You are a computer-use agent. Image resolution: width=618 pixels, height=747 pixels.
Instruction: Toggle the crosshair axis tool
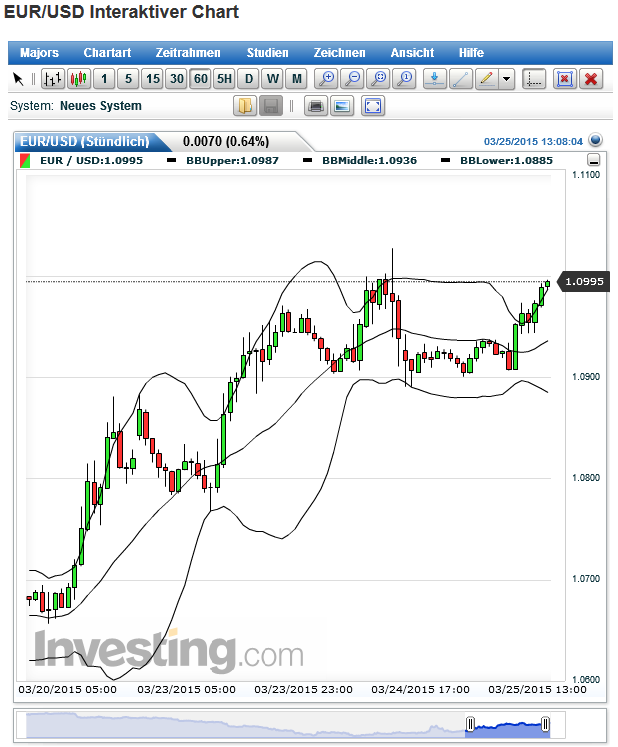tap(534, 79)
